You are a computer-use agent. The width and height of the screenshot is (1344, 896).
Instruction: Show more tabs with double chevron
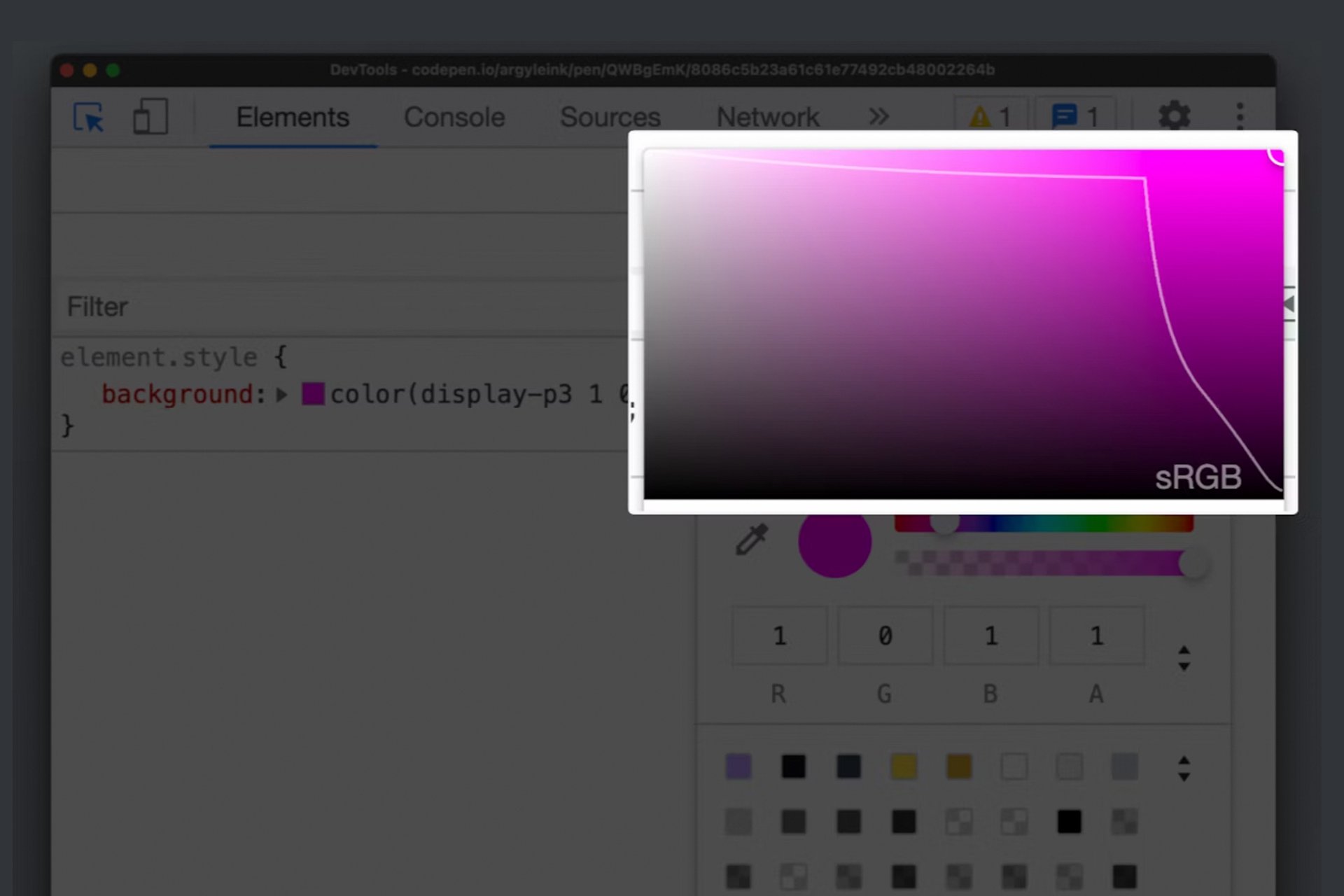pyautogui.click(x=878, y=116)
